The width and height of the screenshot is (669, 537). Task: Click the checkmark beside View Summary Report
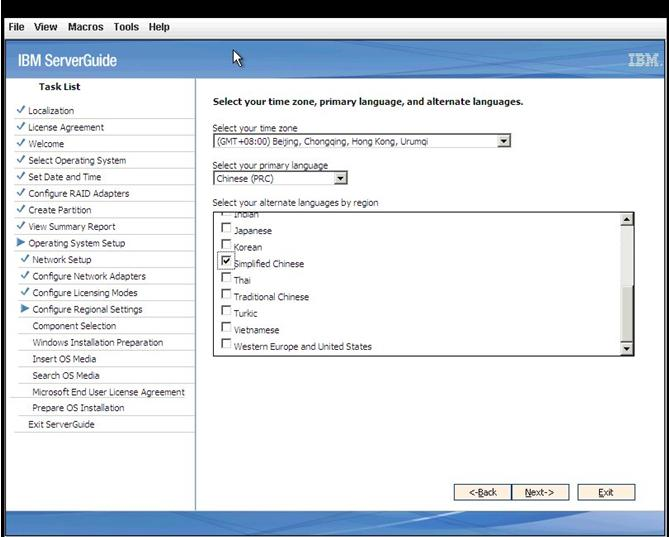20,226
